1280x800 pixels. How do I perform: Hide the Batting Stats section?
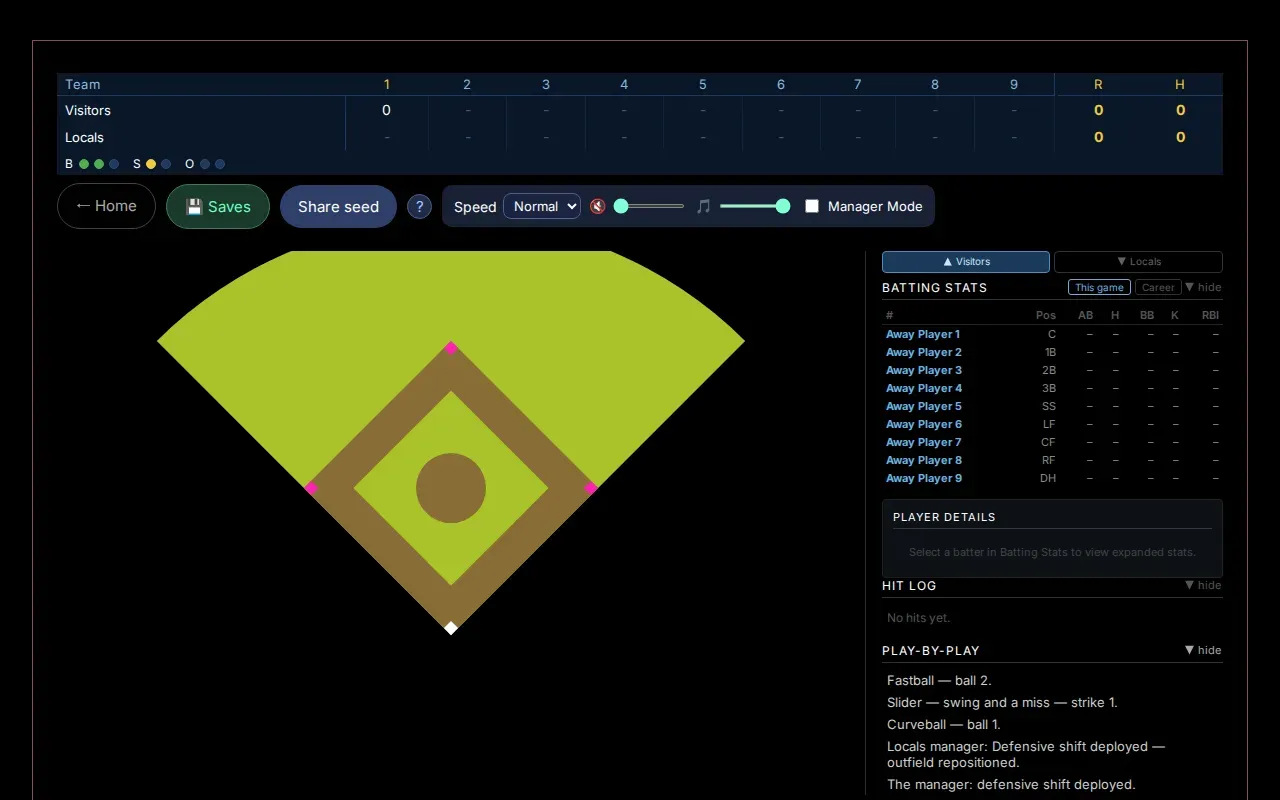click(x=1203, y=287)
